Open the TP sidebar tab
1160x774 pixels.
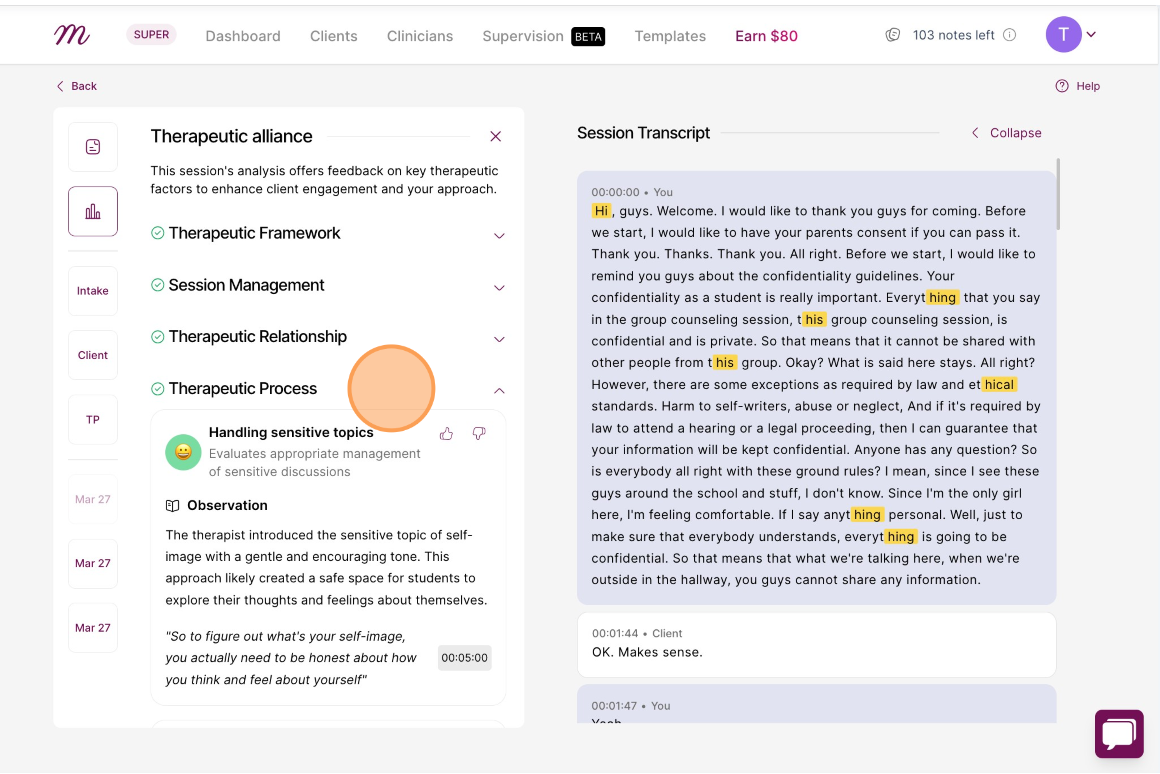pos(92,420)
